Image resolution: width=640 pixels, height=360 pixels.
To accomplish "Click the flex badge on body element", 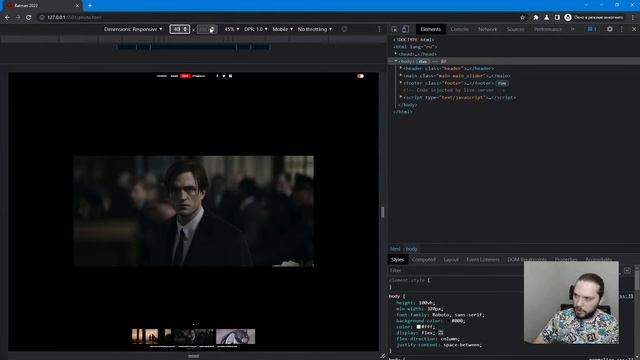I will coord(423,61).
